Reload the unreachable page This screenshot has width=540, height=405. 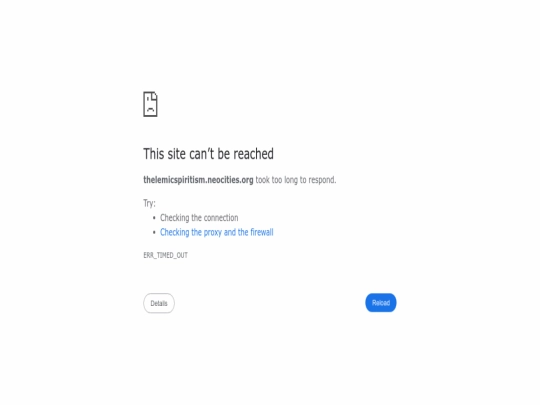(381, 303)
